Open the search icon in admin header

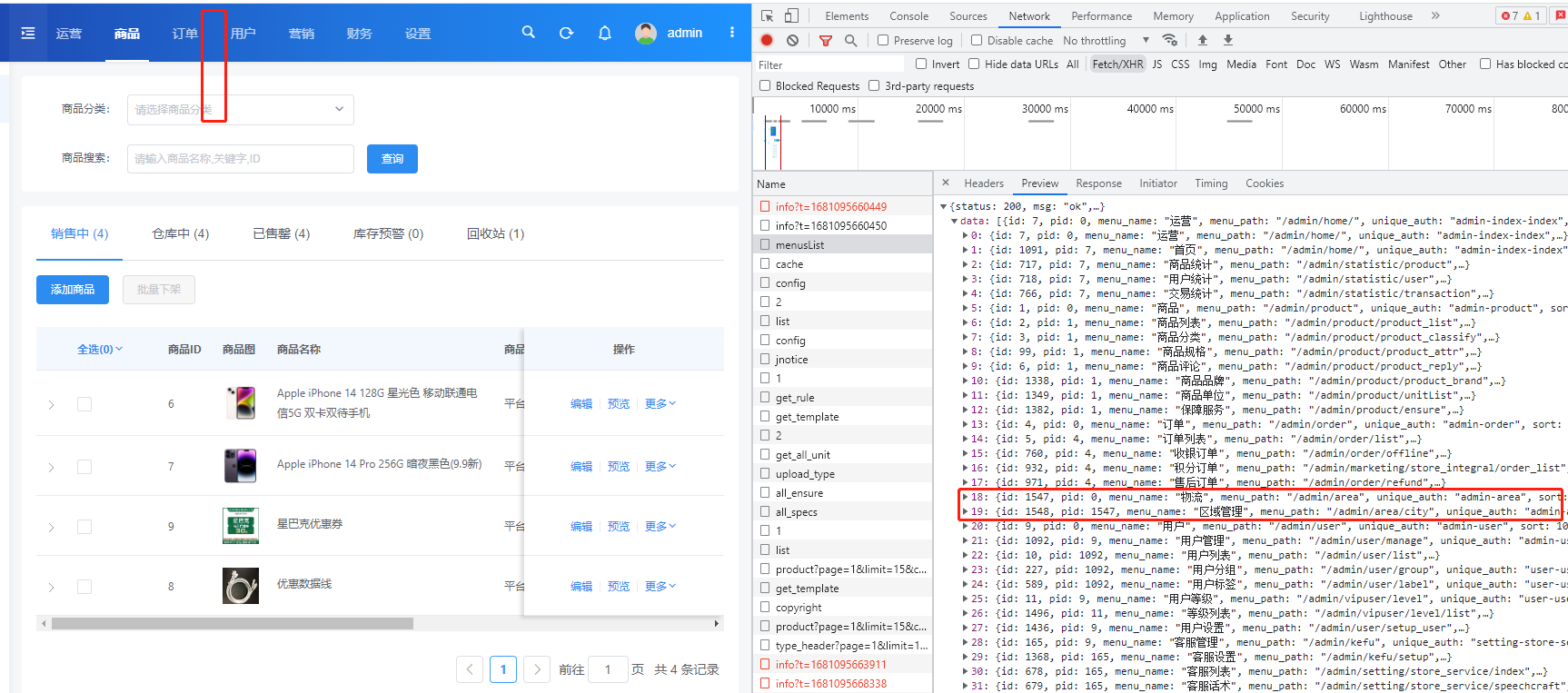(528, 33)
